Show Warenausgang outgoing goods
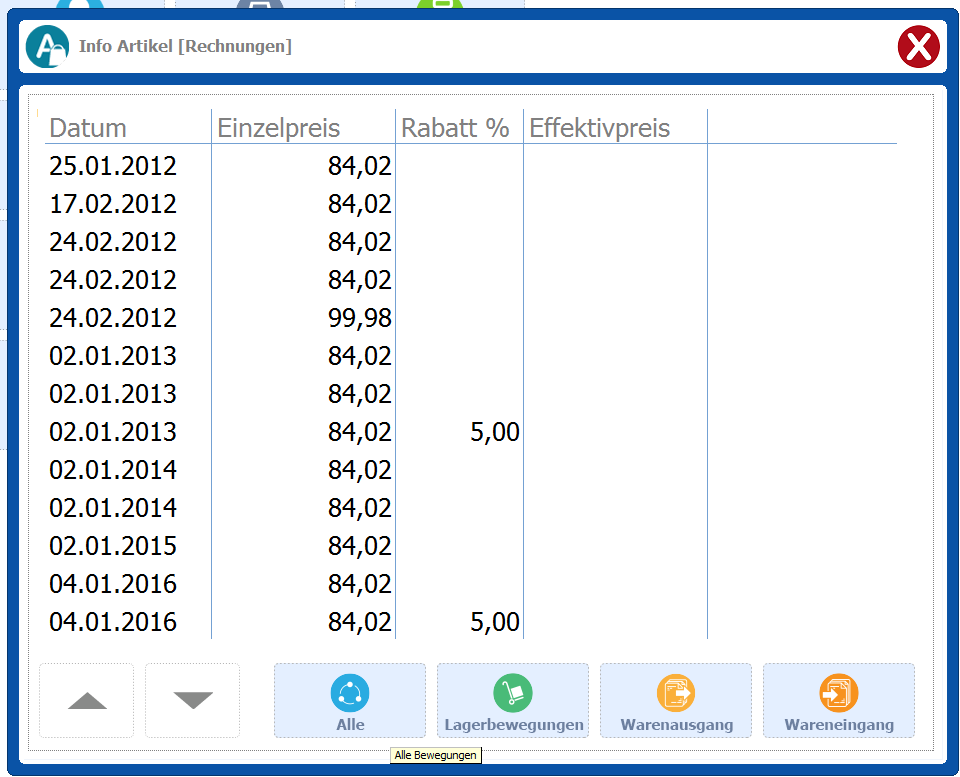Image resolution: width=960 pixels, height=777 pixels. click(x=676, y=701)
